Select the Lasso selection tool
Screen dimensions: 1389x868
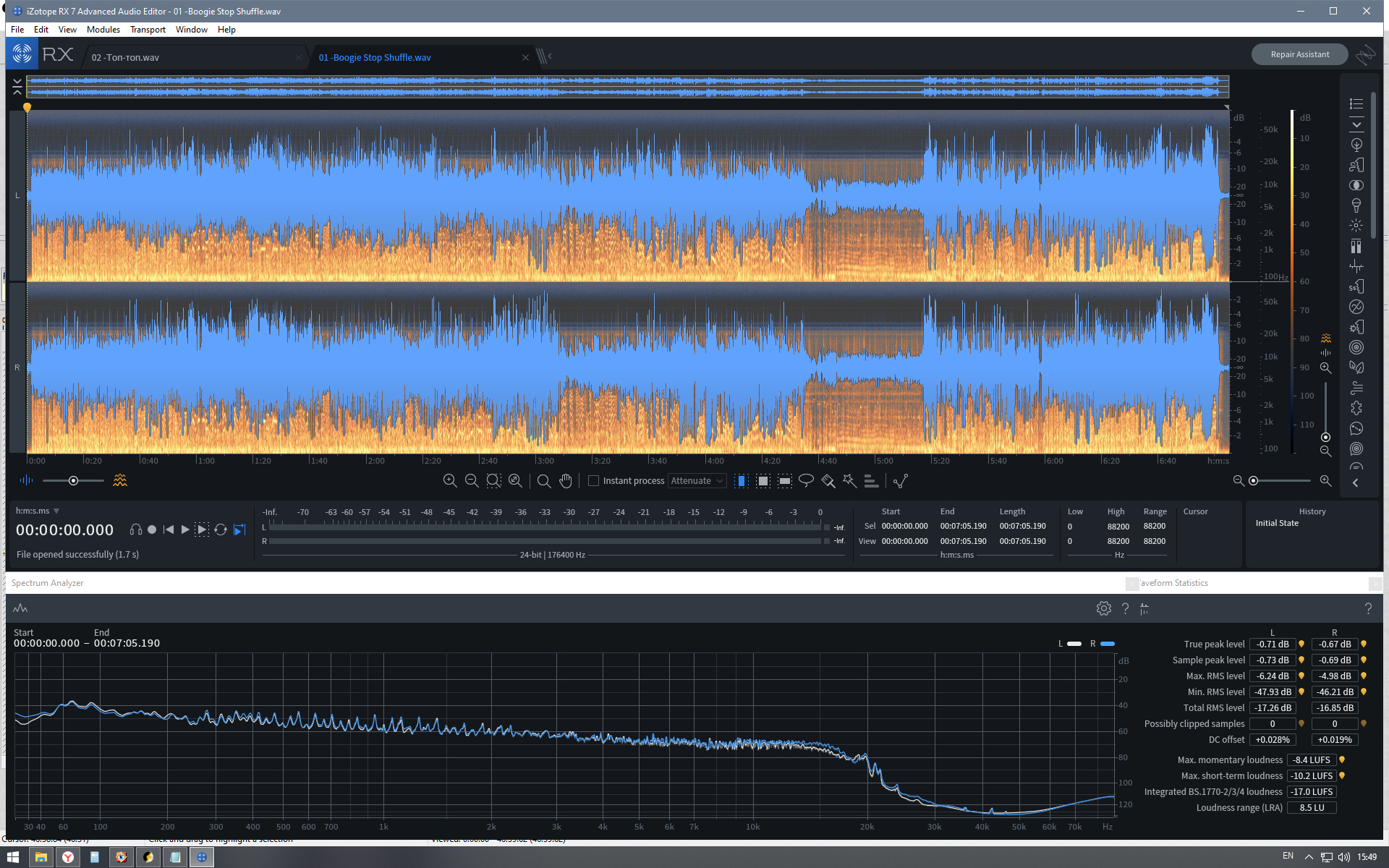[x=806, y=480]
